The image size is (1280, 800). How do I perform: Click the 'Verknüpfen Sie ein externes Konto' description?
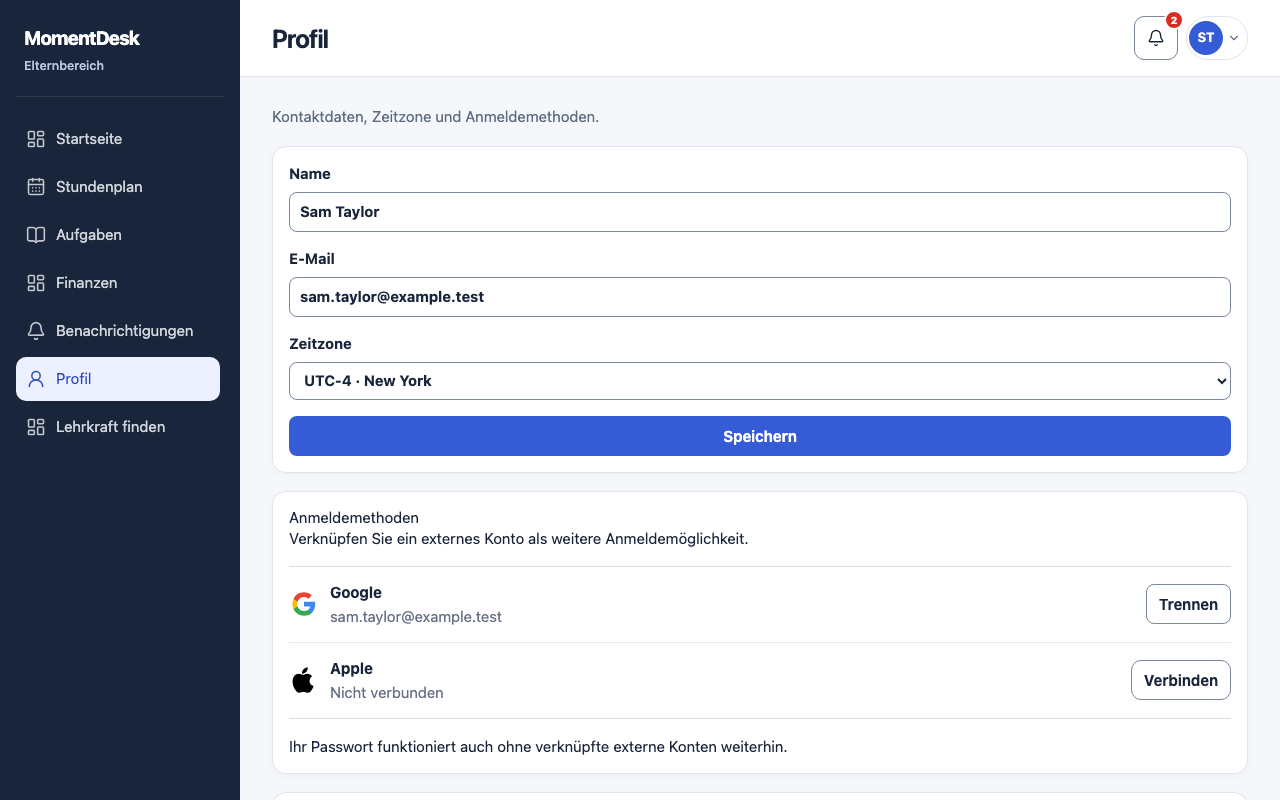(518, 539)
